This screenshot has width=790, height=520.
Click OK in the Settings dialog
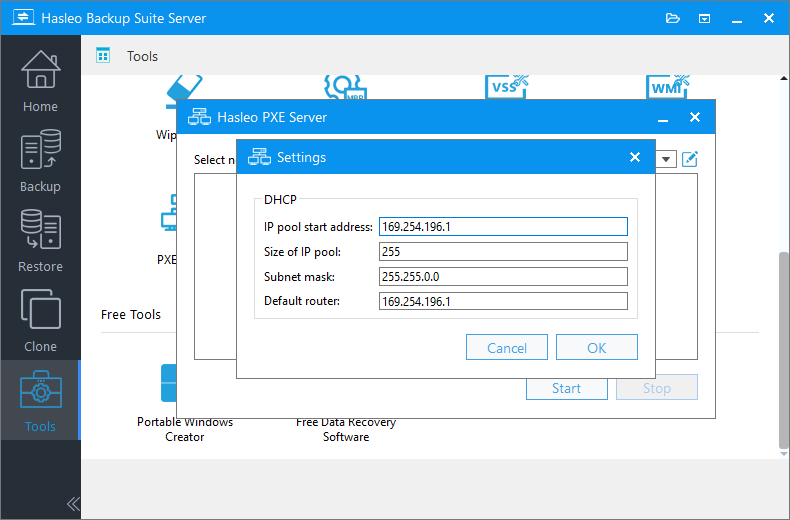(597, 347)
